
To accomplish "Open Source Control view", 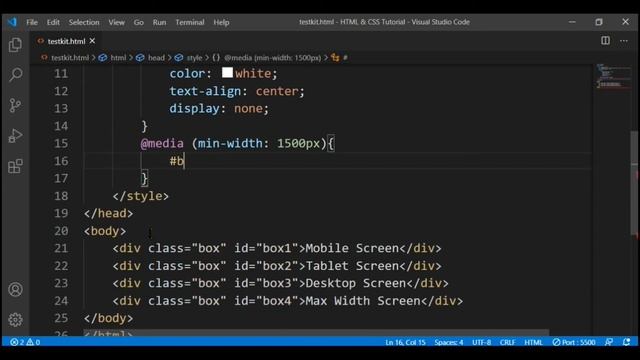I will click(x=16, y=105).
